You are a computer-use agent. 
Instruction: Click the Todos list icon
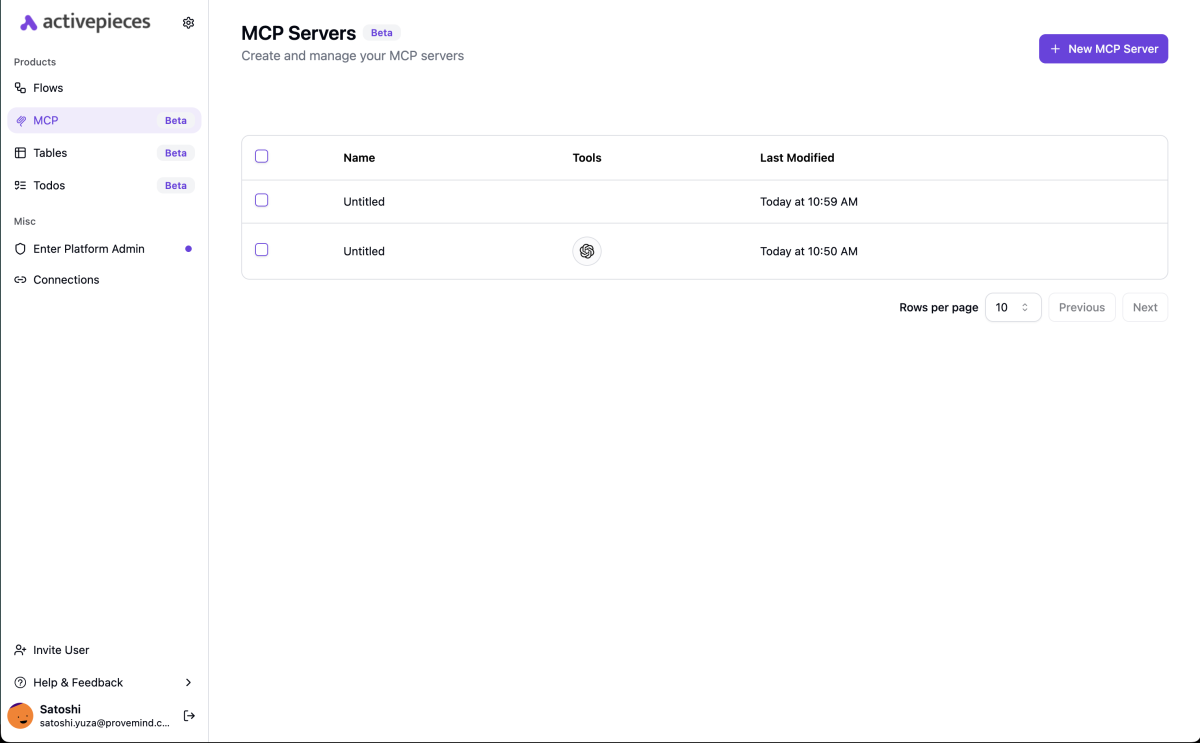click(x=20, y=185)
